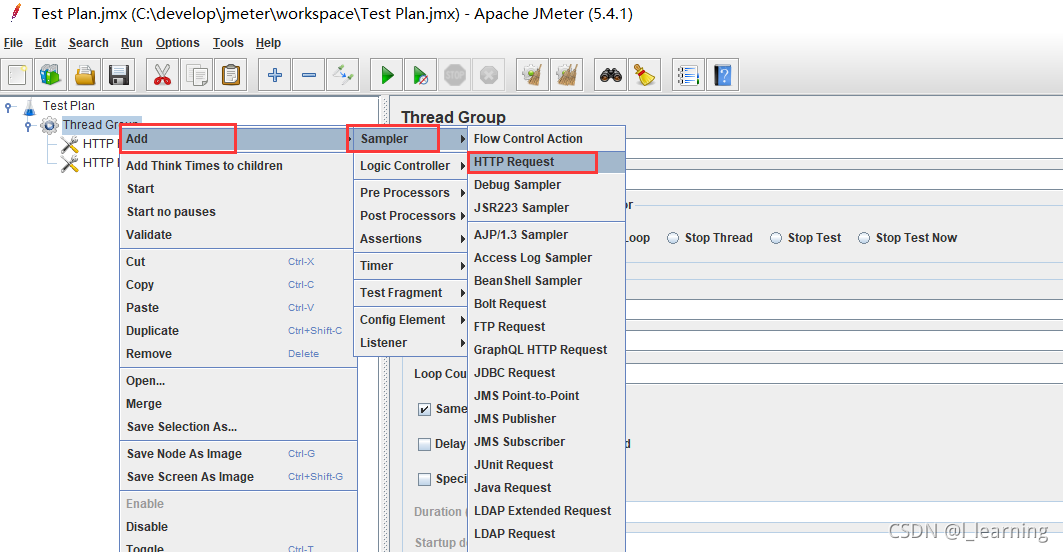This screenshot has width=1063, height=552.
Task: Click the Help question mark icon
Action: 722,75
